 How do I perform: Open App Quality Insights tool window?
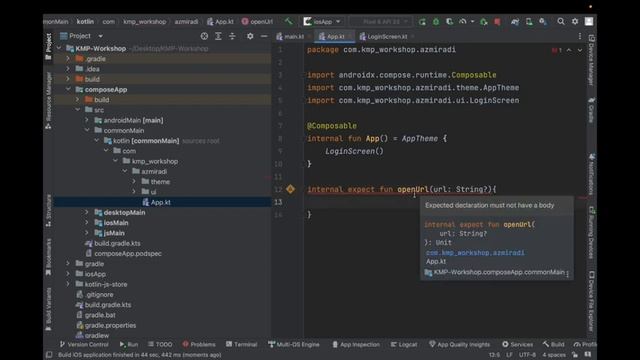click(x=459, y=344)
